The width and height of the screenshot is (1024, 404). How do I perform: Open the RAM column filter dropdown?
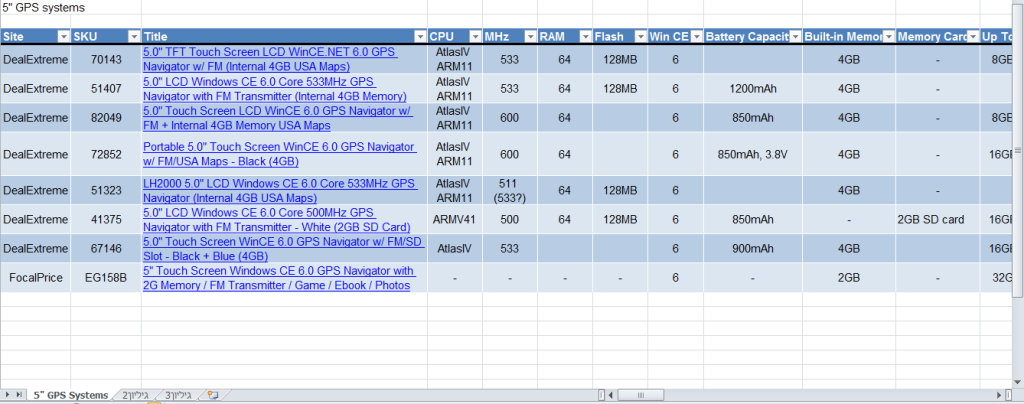coord(586,37)
